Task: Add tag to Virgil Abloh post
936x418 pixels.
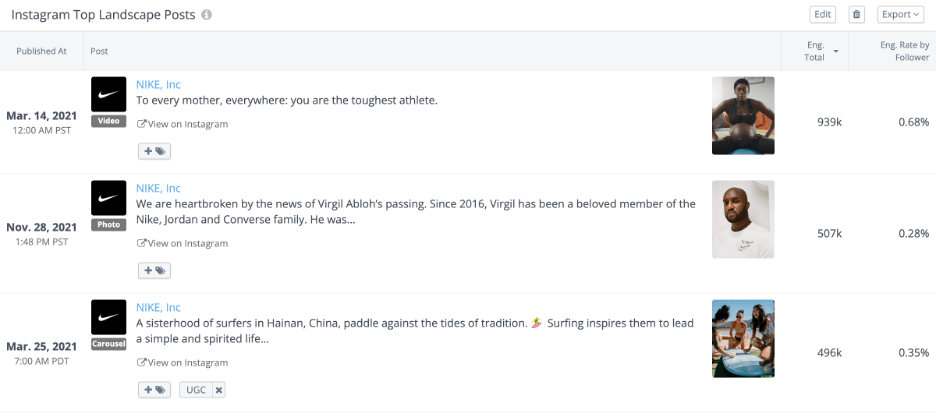Action: coord(155,271)
